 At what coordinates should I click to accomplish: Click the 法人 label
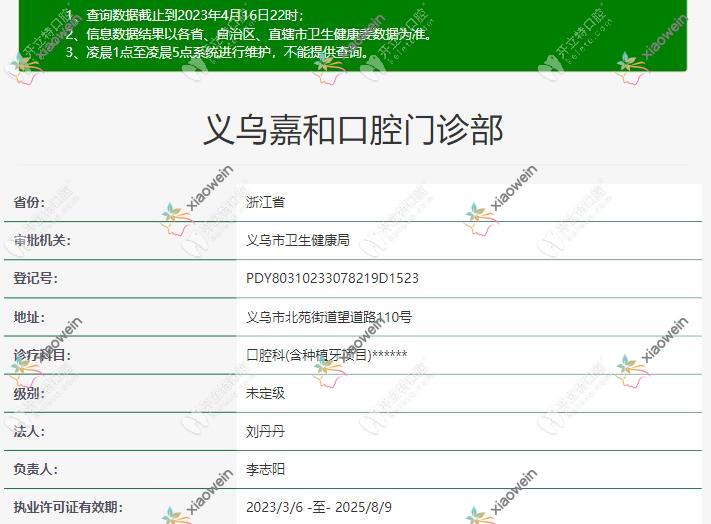click(x=29, y=431)
